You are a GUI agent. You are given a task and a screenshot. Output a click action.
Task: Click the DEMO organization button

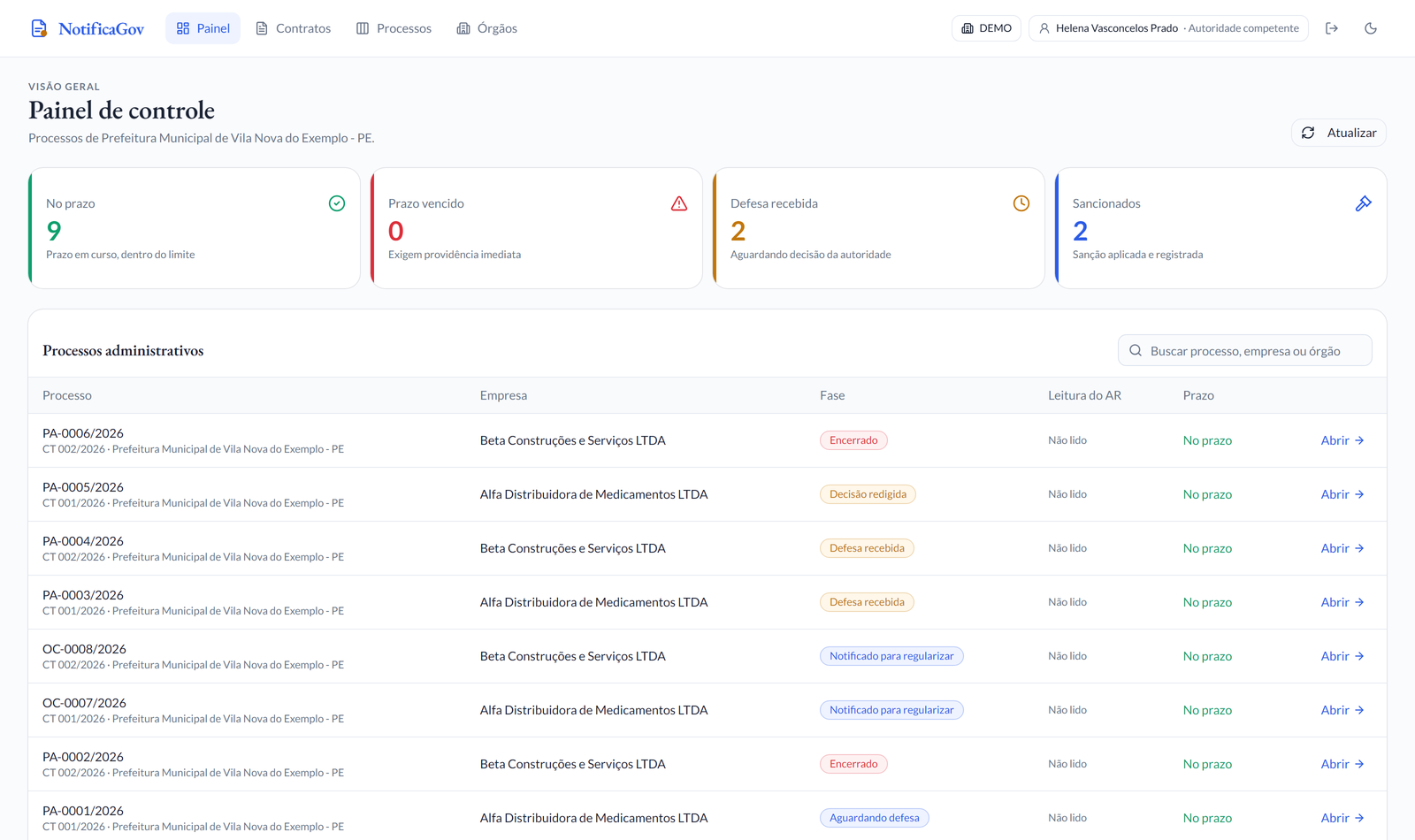pos(986,28)
